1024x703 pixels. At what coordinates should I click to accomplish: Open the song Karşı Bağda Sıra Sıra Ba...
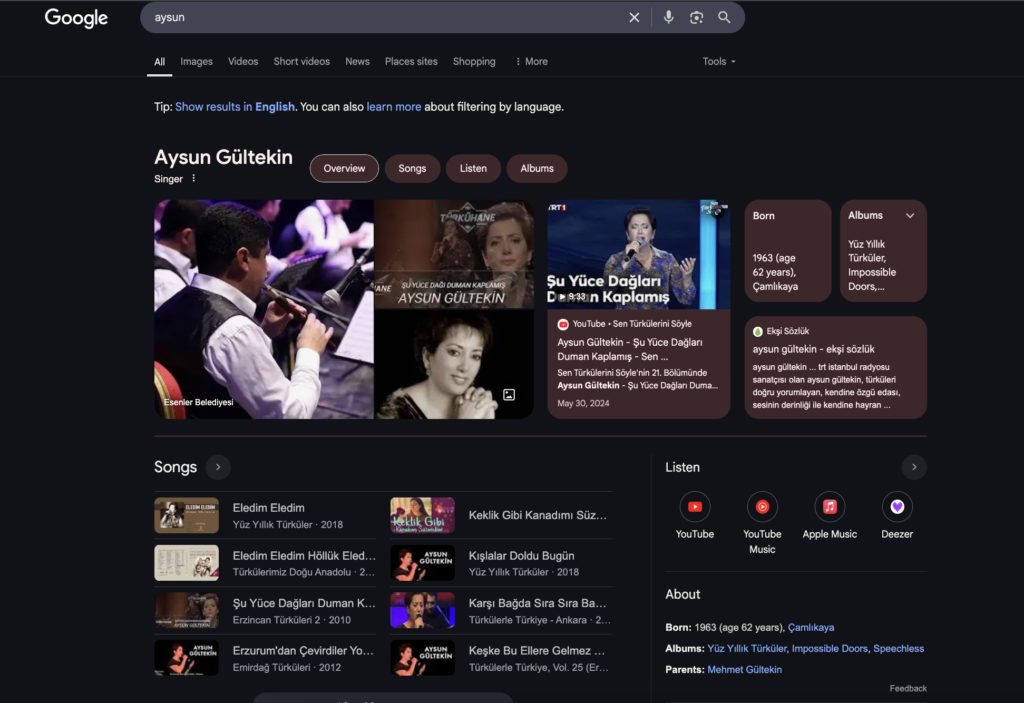(501, 611)
